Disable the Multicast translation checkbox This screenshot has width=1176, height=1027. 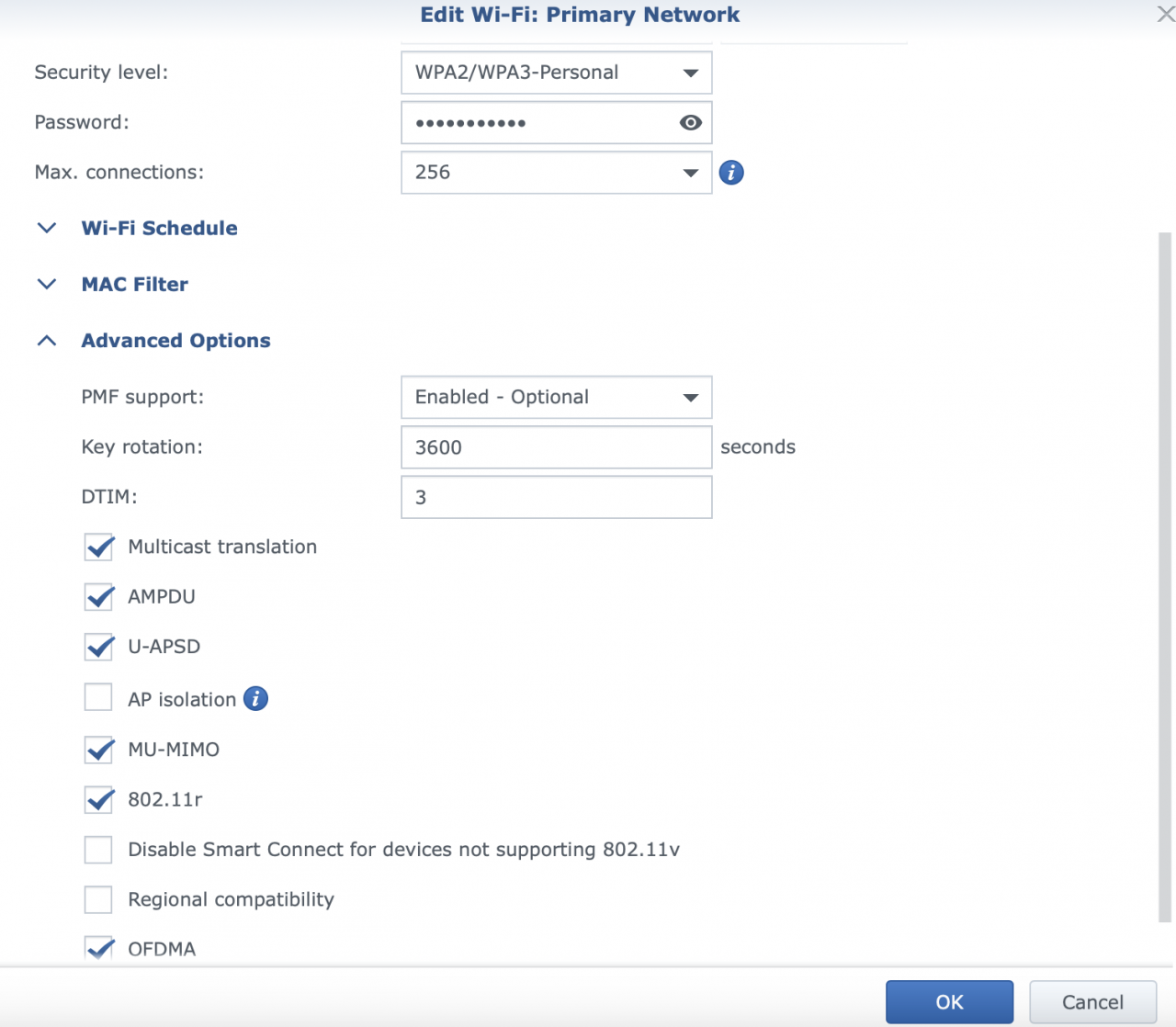pos(99,547)
